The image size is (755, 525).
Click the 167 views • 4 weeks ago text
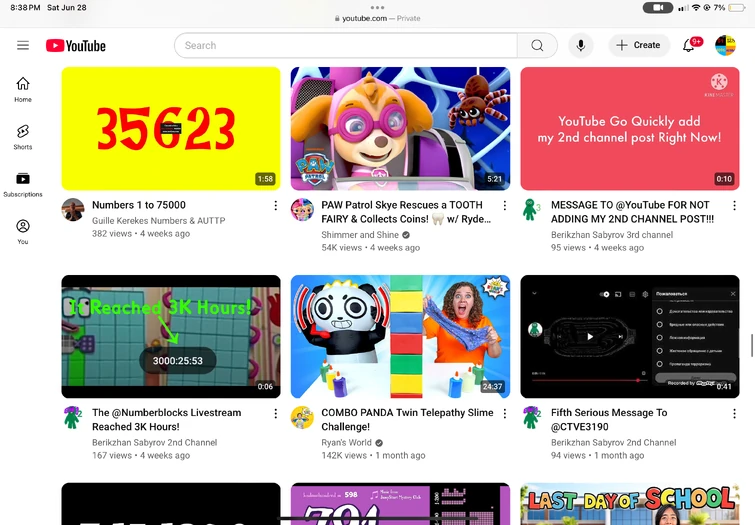(141, 455)
